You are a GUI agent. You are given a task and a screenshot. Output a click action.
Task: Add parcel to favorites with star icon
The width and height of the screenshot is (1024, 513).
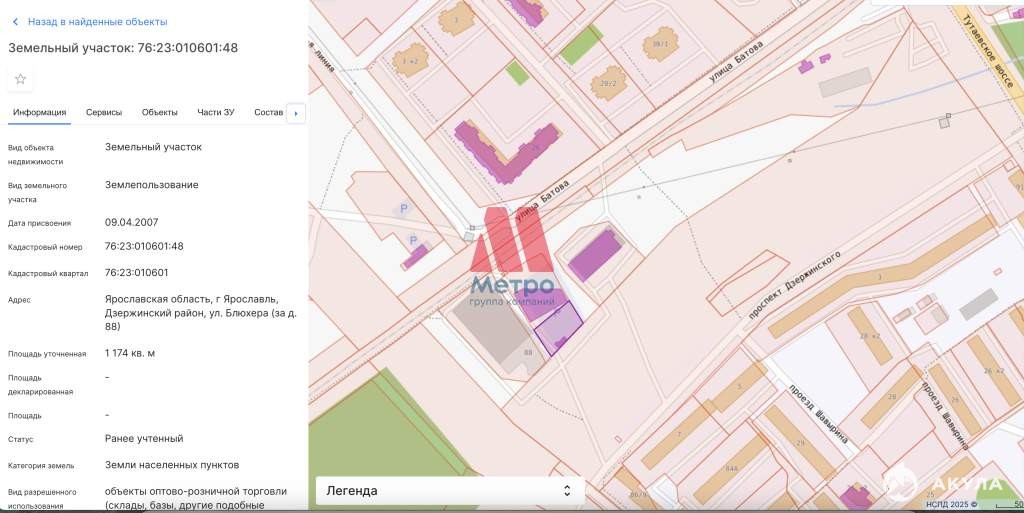pyautogui.click(x=20, y=79)
